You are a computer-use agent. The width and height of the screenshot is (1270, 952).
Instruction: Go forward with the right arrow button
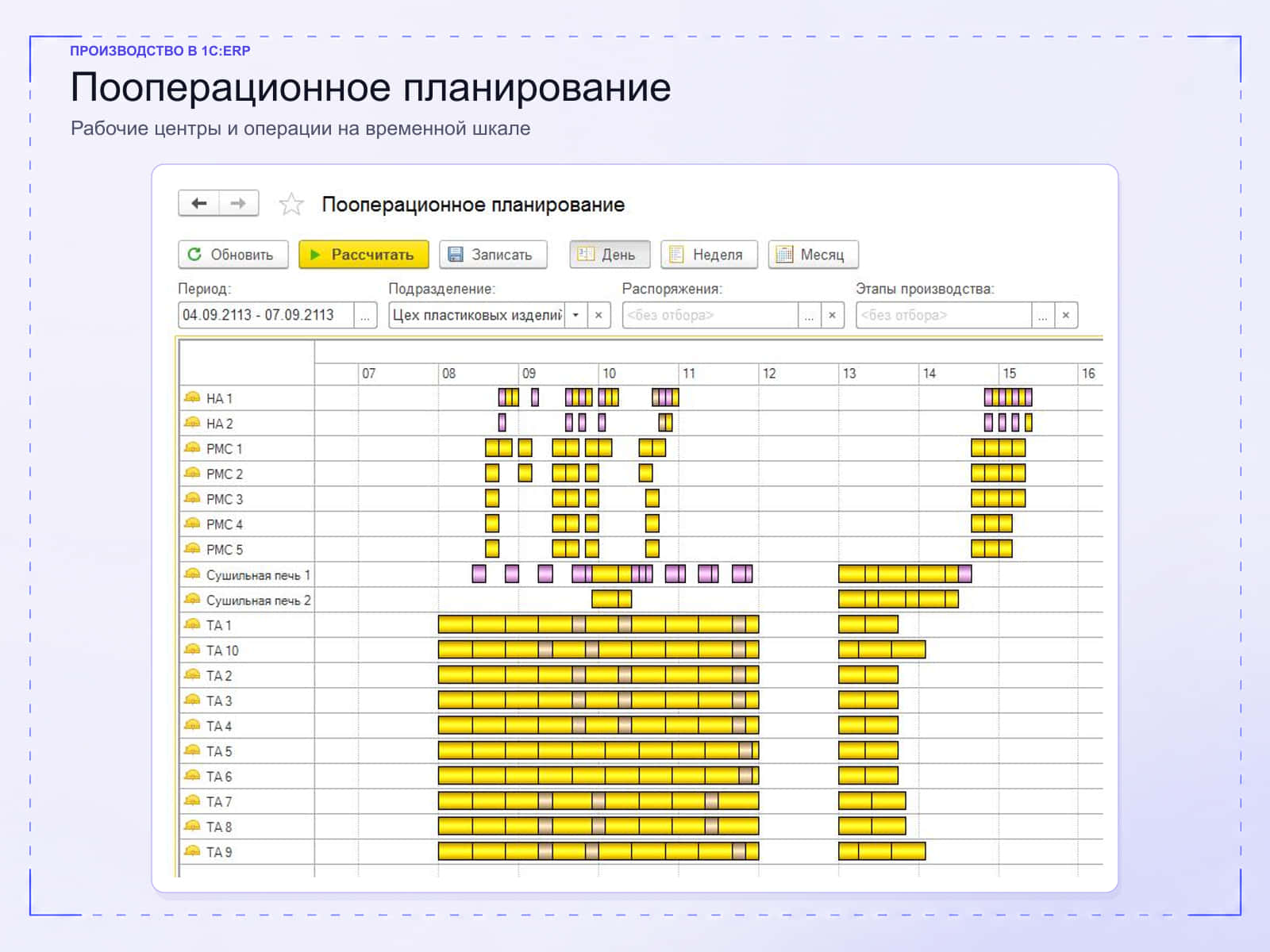(238, 204)
